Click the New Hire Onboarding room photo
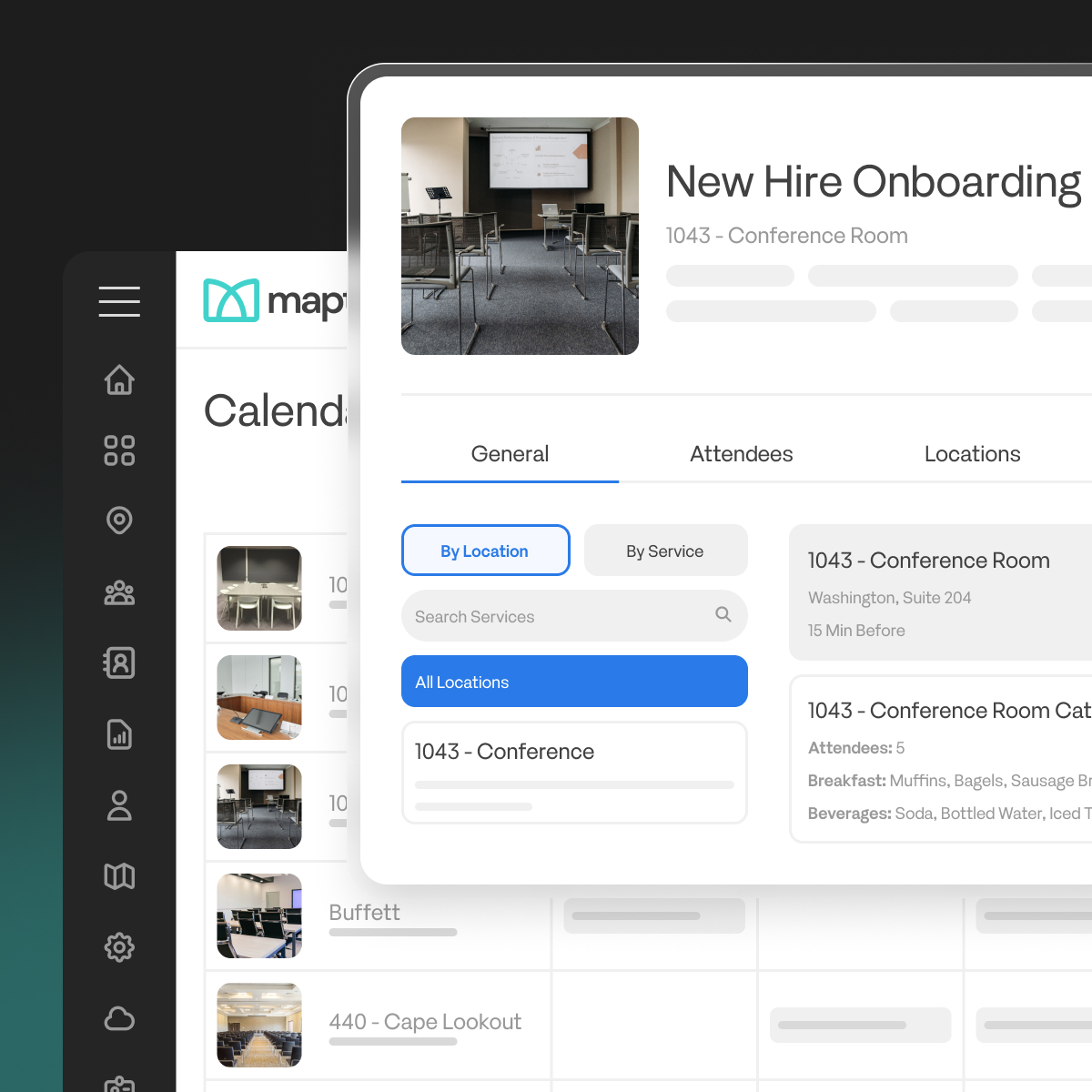This screenshot has width=1092, height=1092. (x=520, y=236)
